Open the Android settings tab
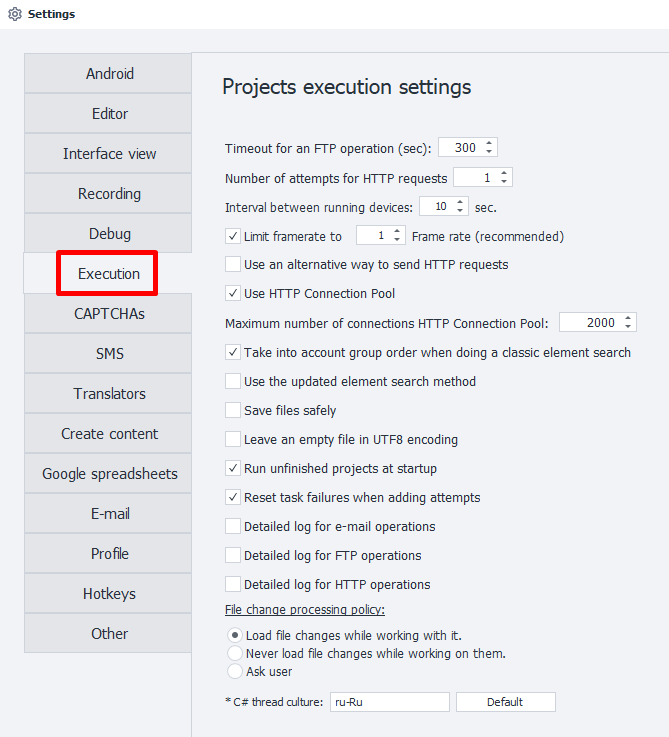Image resolution: width=669 pixels, height=737 pixels. (109, 74)
